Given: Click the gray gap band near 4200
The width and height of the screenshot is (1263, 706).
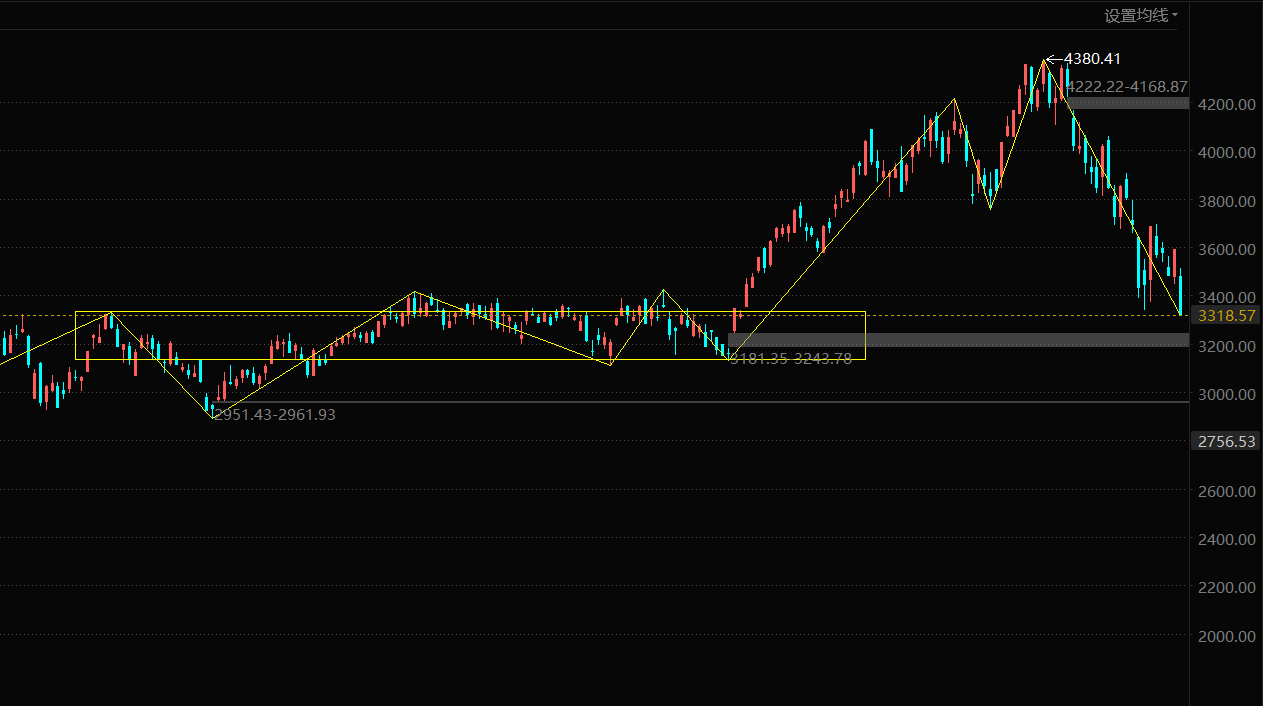Looking at the screenshot, I should (1127, 102).
